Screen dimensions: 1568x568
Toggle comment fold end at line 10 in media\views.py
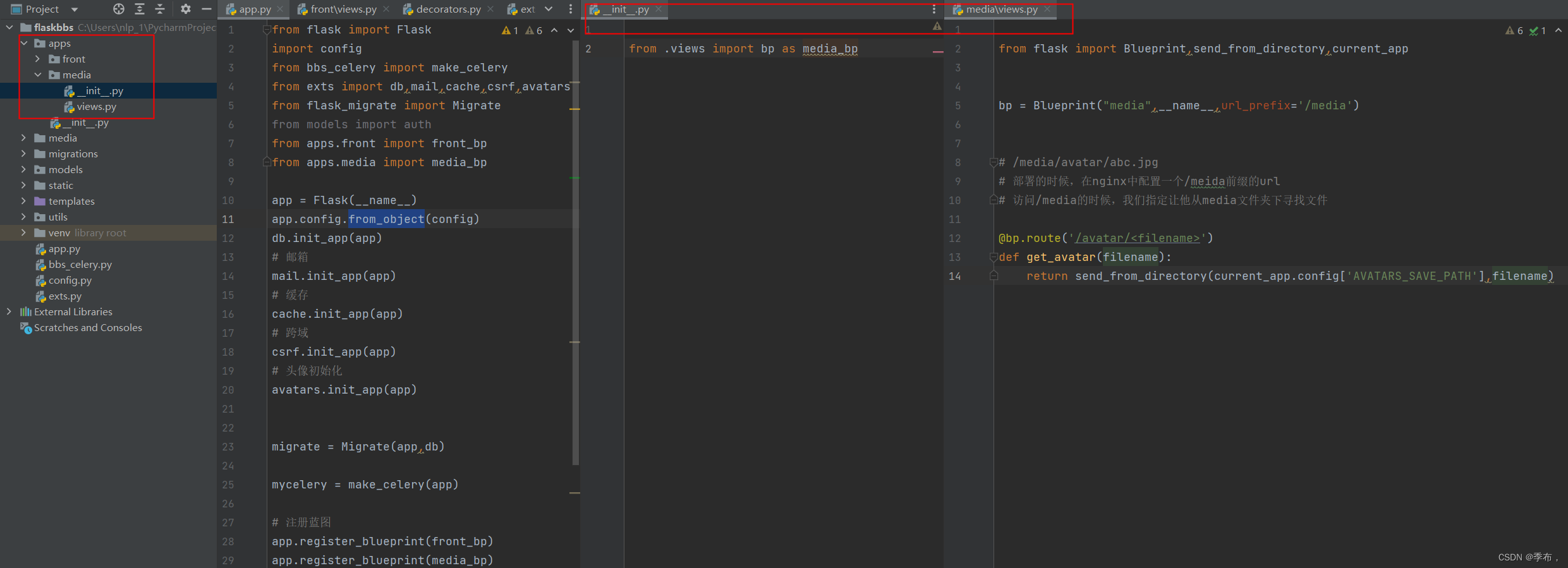click(994, 200)
